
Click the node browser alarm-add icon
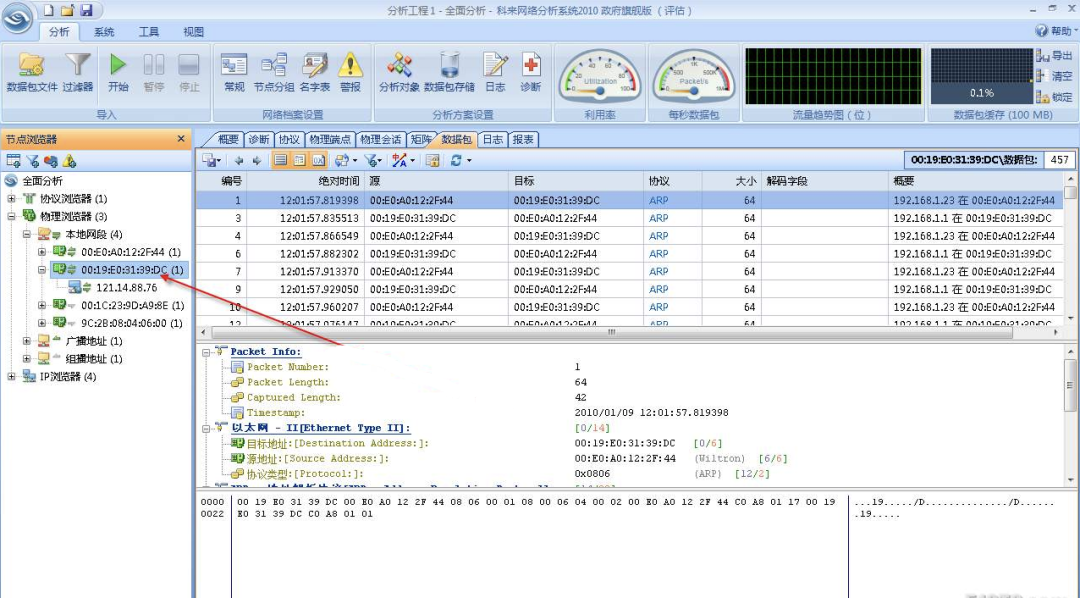tap(69, 161)
